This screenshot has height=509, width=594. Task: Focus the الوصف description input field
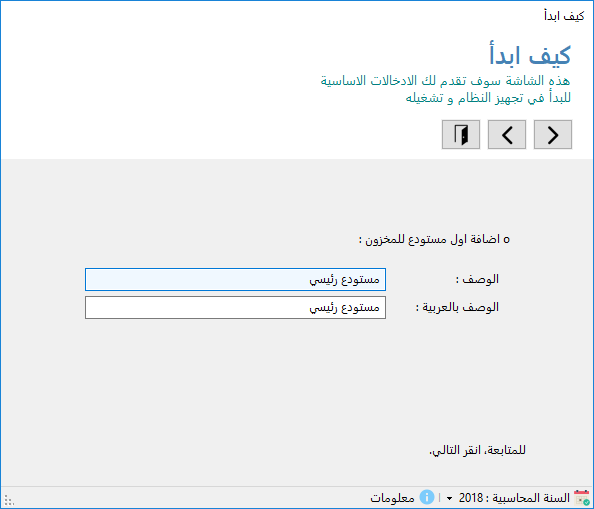[x=235, y=279]
